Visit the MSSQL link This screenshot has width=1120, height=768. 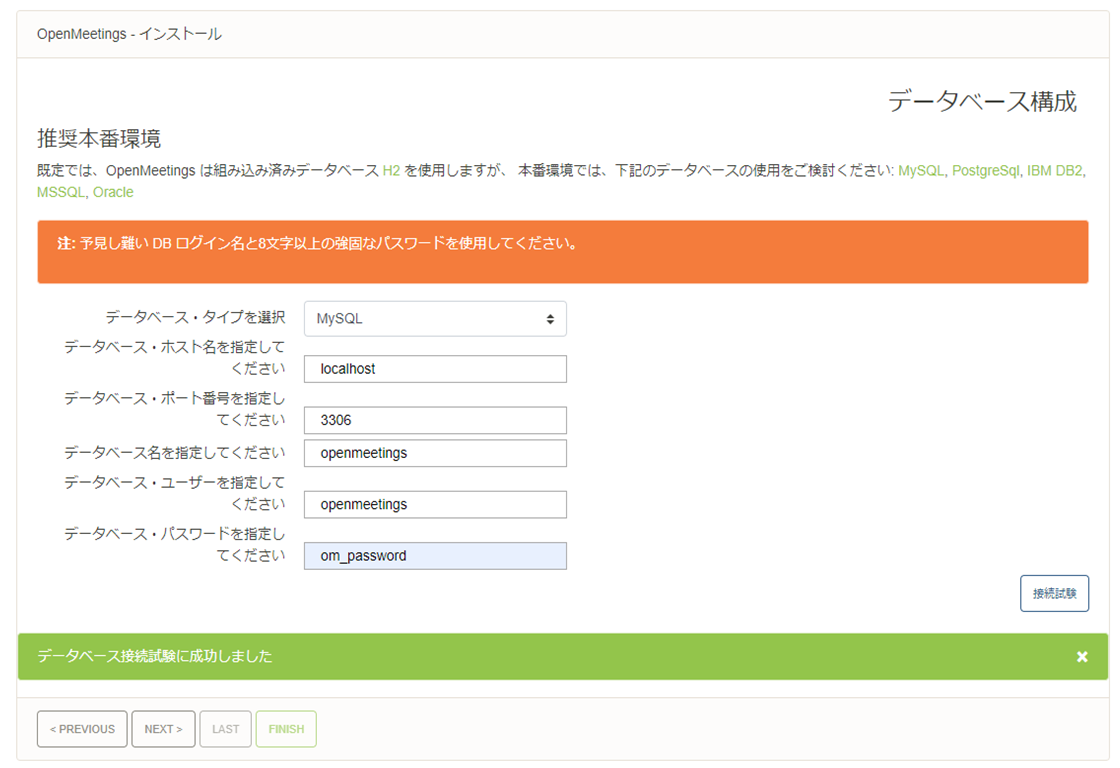pyautogui.click(x=60, y=192)
